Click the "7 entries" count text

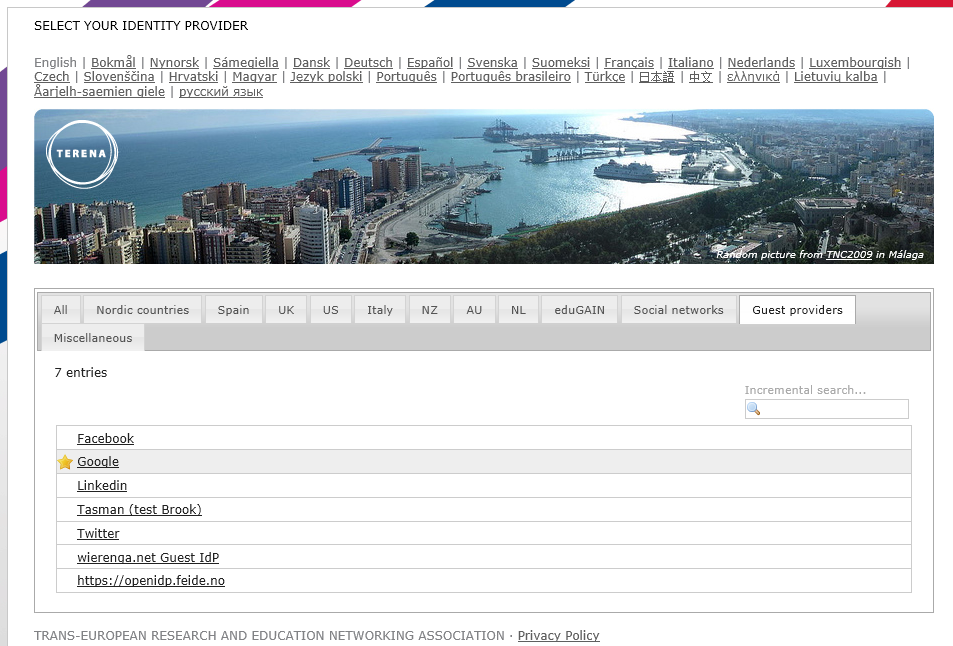(81, 373)
